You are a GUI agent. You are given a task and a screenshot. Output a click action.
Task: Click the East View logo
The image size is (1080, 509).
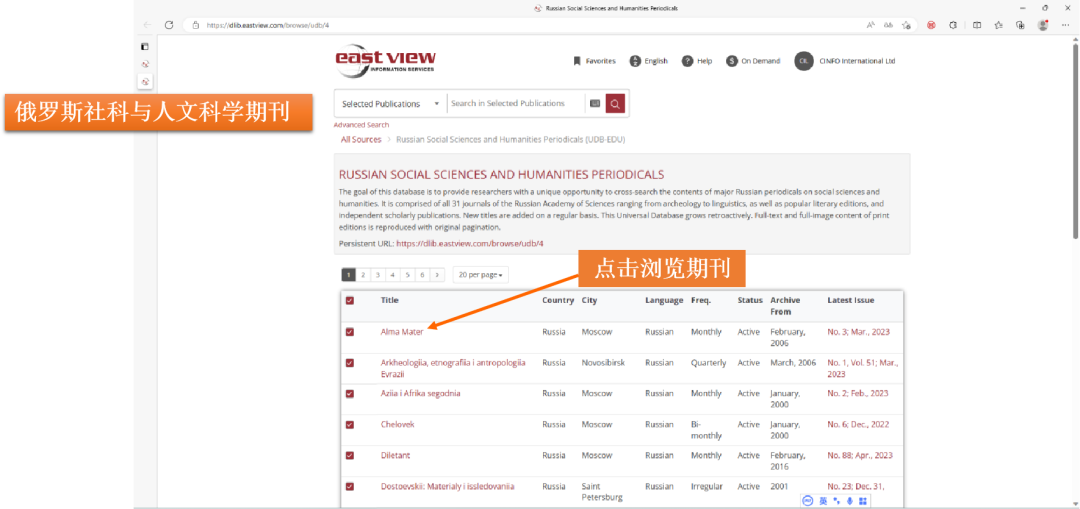click(385, 61)
